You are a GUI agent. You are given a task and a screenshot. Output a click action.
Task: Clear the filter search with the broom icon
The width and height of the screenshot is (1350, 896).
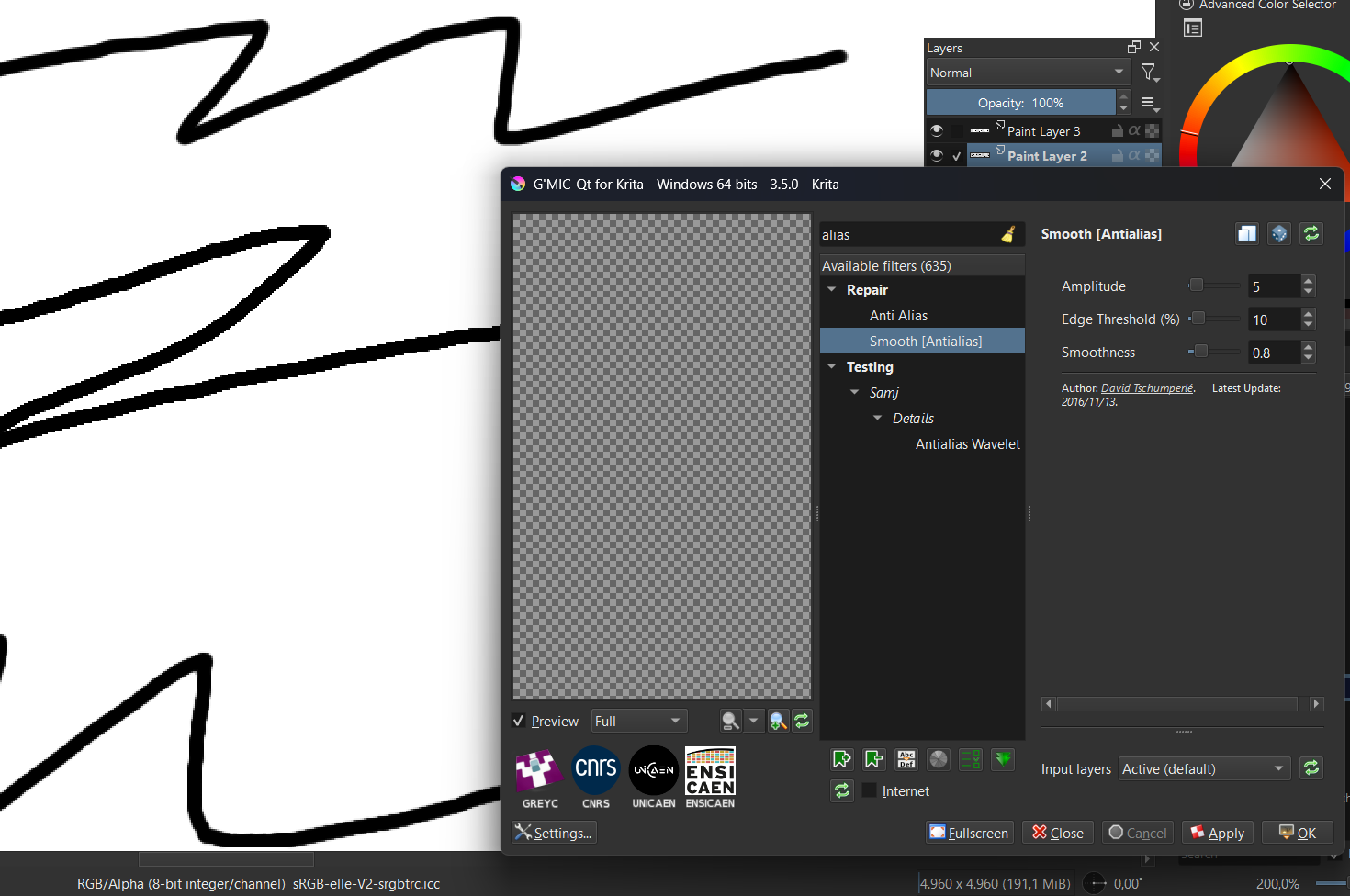coord(1008,235)
